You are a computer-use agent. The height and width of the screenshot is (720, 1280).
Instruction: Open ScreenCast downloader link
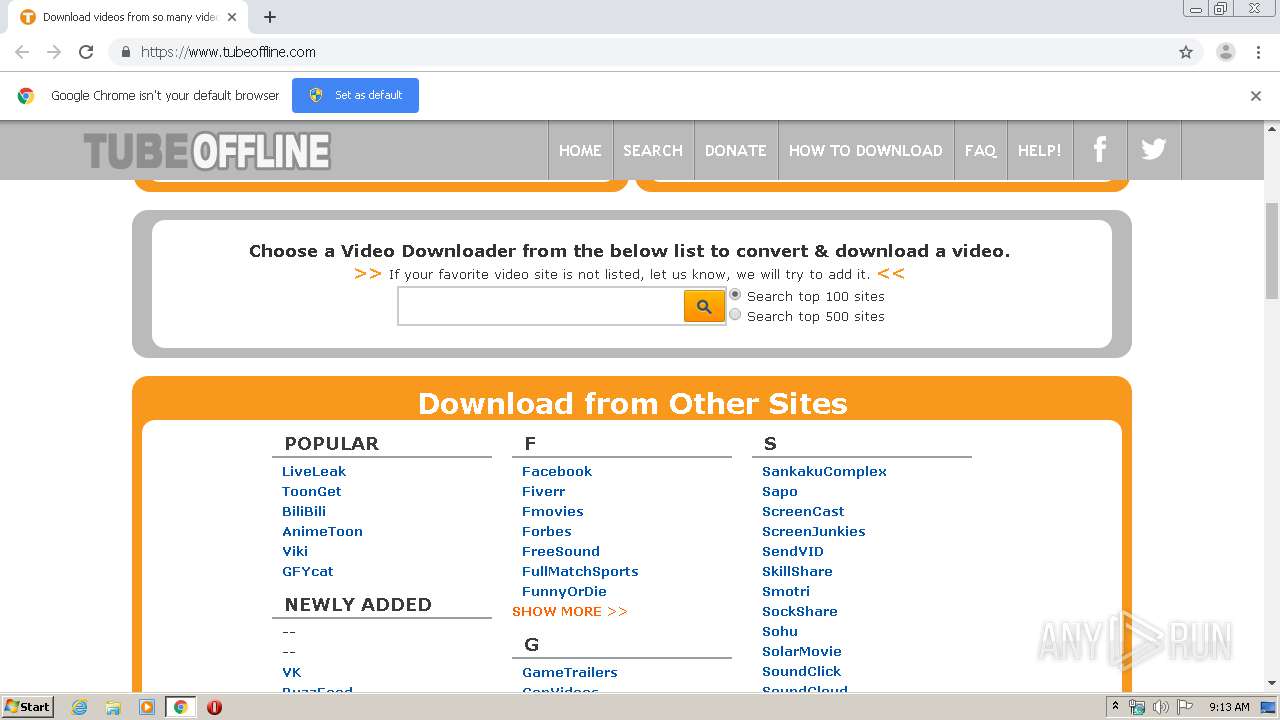(x=803, y=511)
